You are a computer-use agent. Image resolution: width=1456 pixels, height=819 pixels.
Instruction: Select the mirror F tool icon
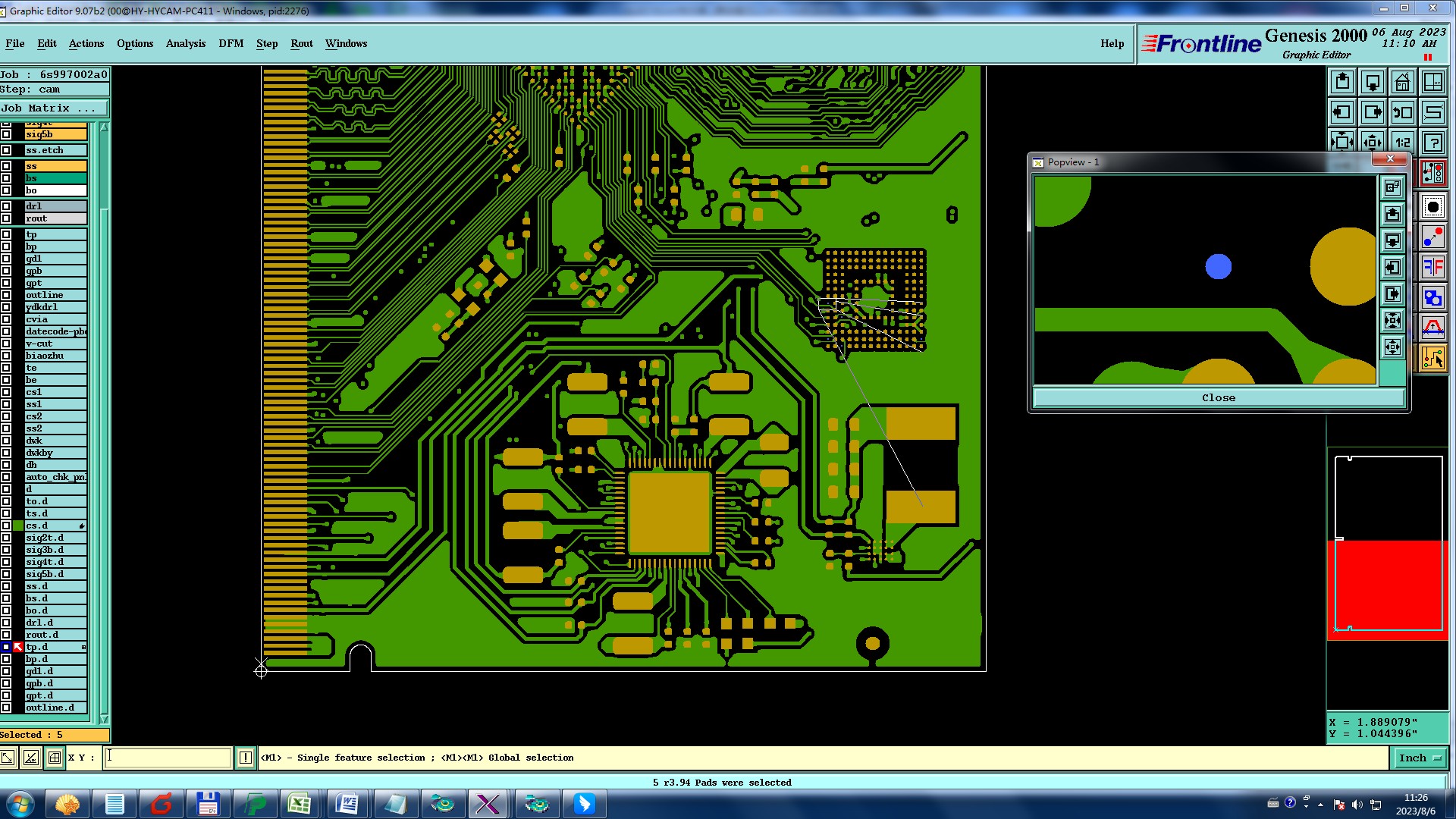[1432, 267]
